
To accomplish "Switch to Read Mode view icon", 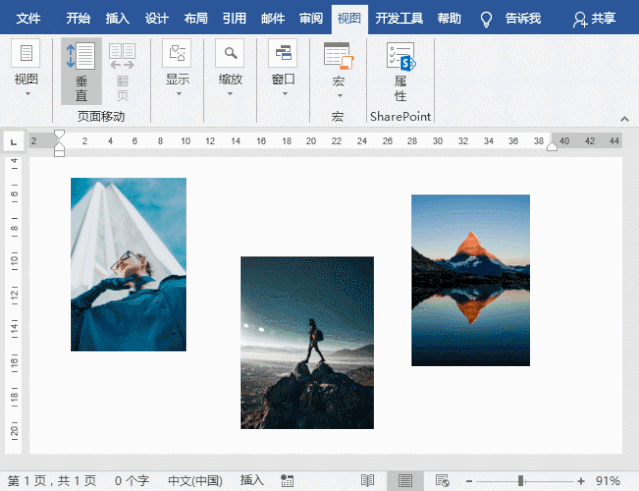I will coord(367,481).
